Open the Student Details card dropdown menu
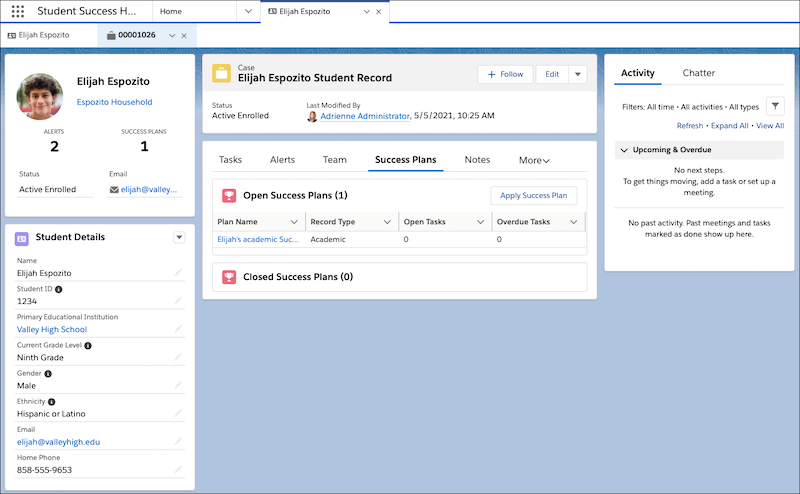This screenshot has height=494, width=800. tap(179, 237)
